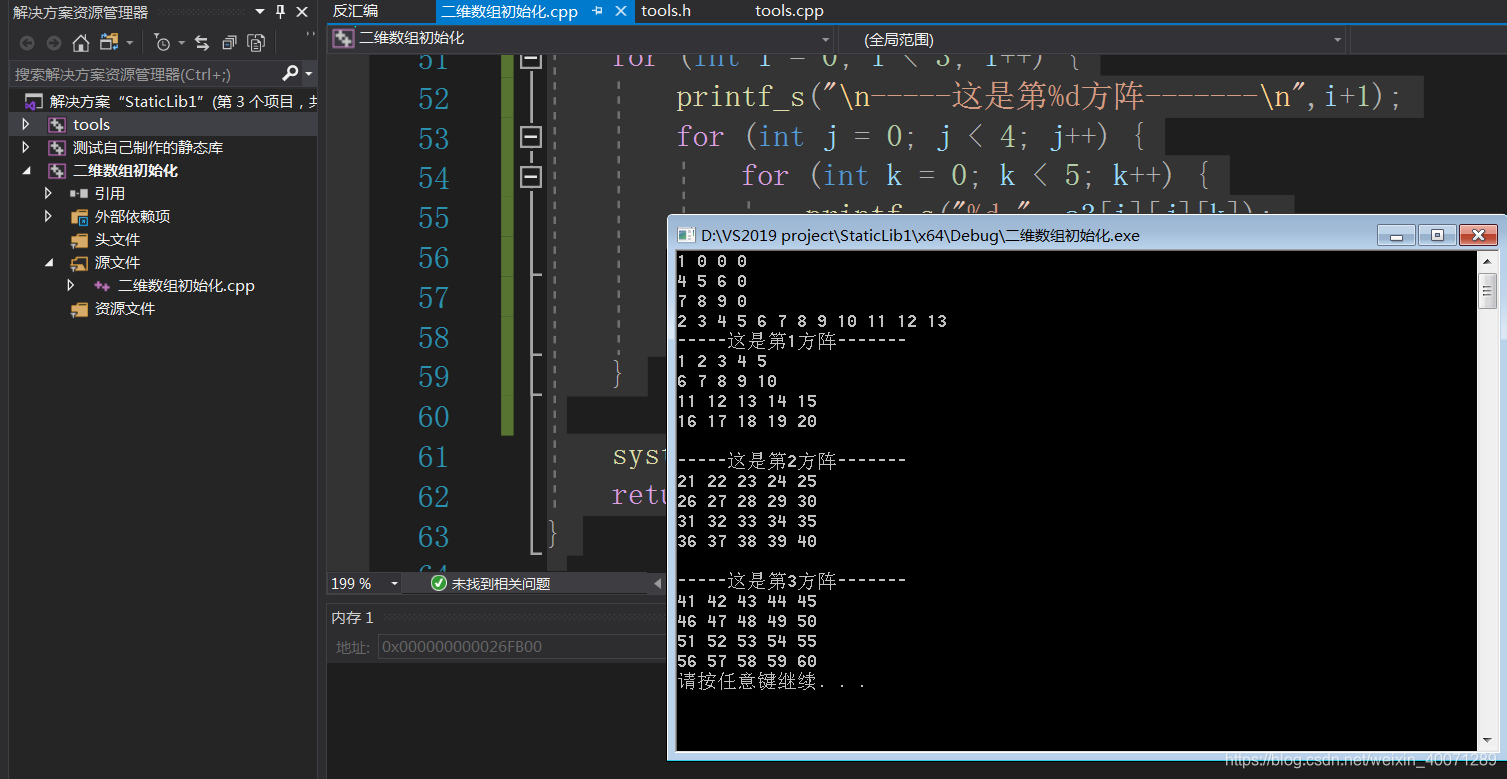Screen dimensions: 1507x779
Task: Open the pending changes filter dropdown arrow
Action: (x=181, y=43)
